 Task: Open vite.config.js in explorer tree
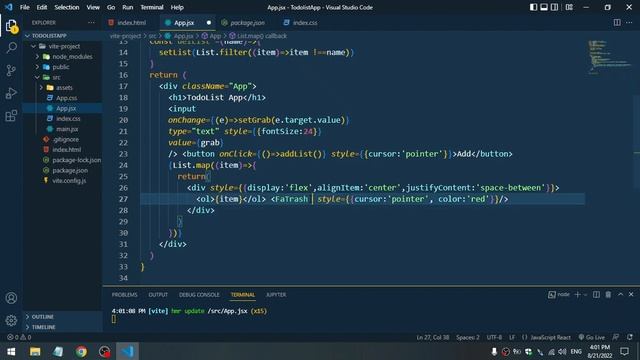(x=62, y=180)
